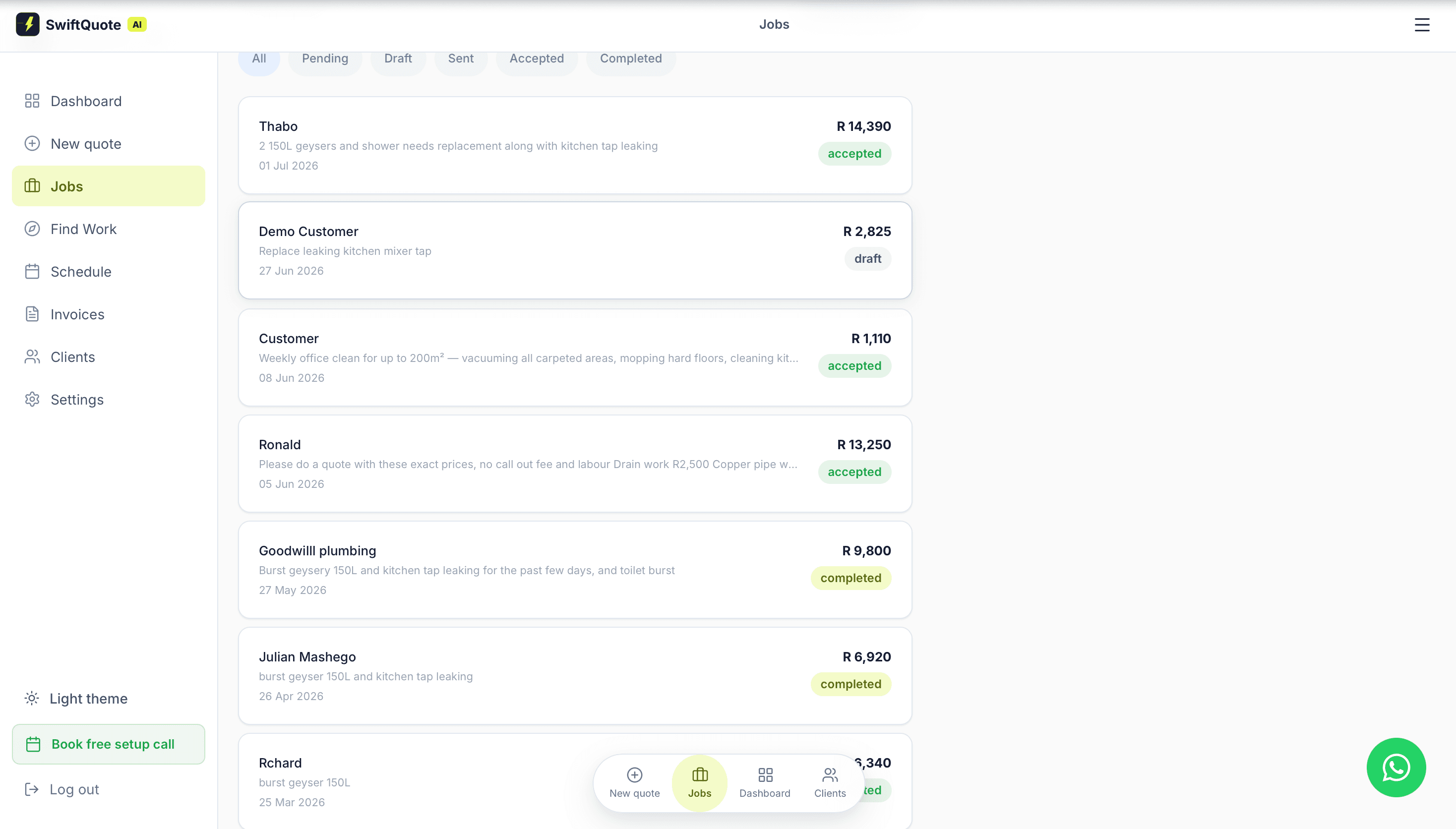Click the 'R 2,825' amount
1456x829 pixels.
pos(867,232)
